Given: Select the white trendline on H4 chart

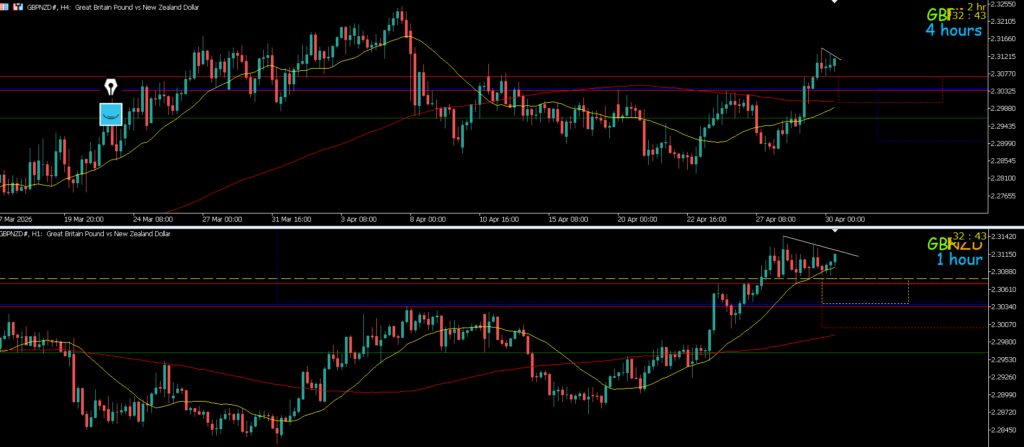Looking at the screenshot, I should (831, 54).
